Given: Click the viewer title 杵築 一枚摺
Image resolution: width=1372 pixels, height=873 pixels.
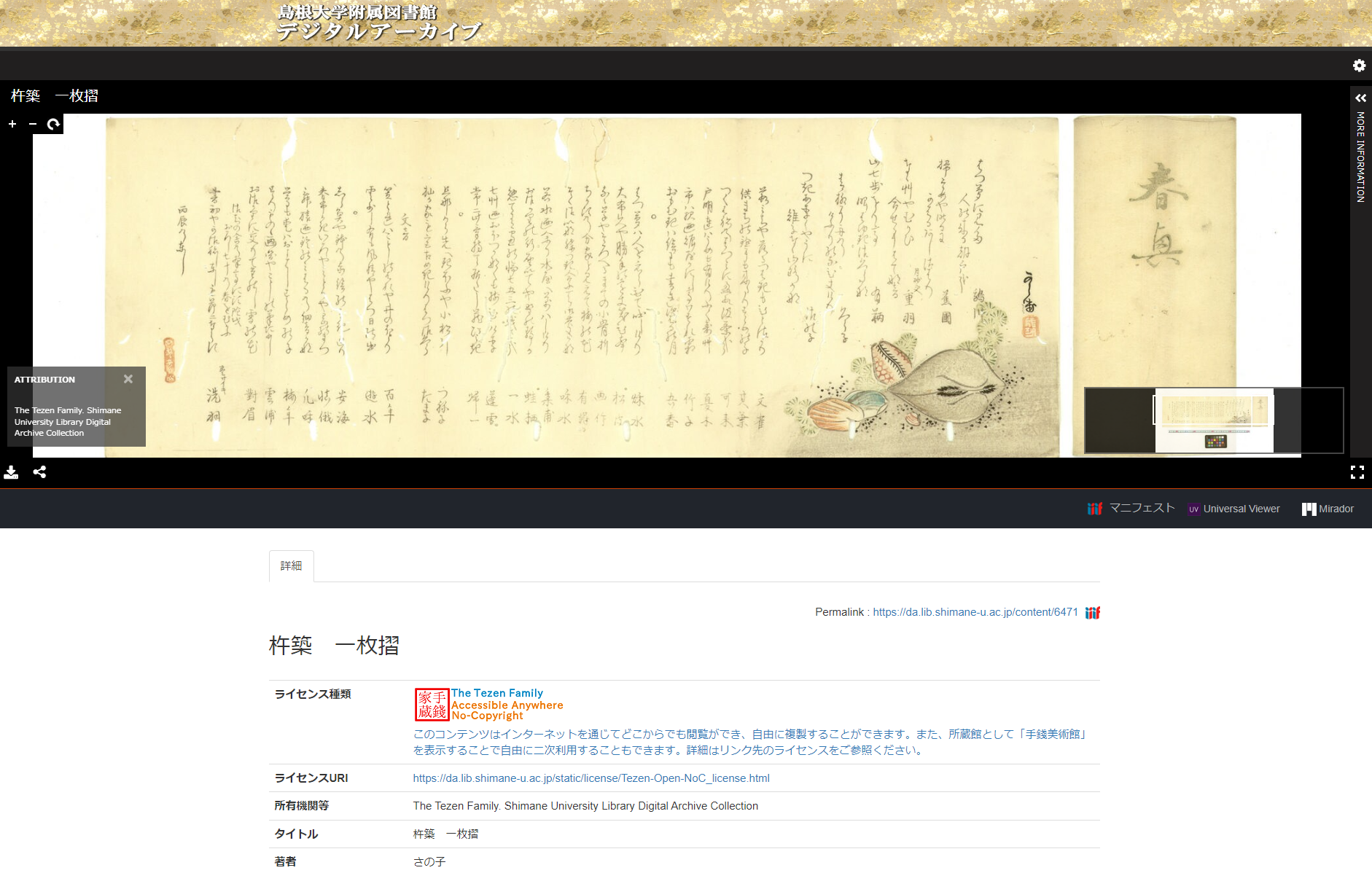Looking at the screenshot, I should click(55, 95).
